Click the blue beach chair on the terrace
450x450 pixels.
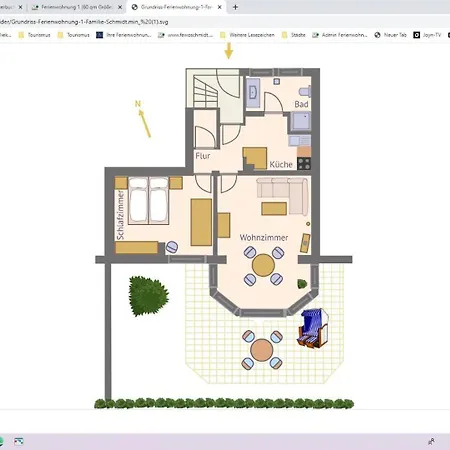(313, 328)
